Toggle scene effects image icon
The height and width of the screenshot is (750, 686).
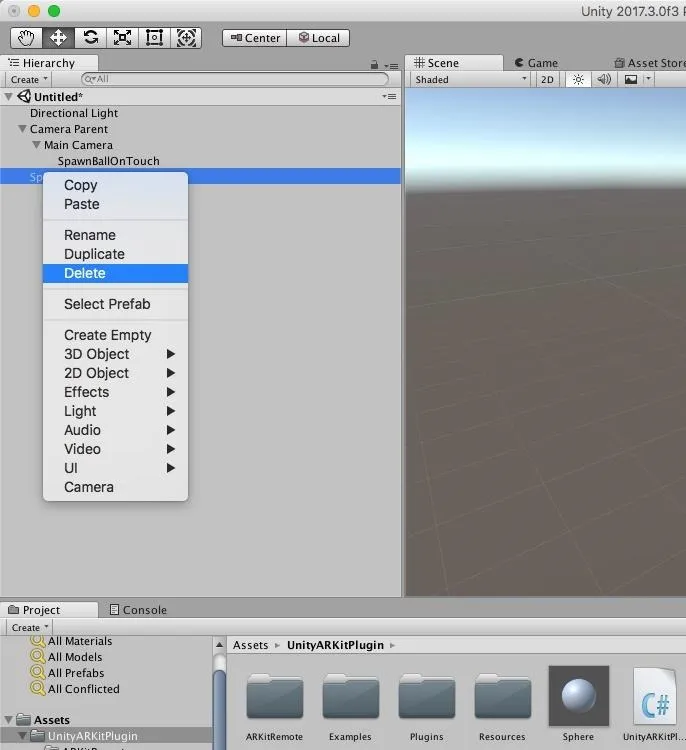[631, 79]
